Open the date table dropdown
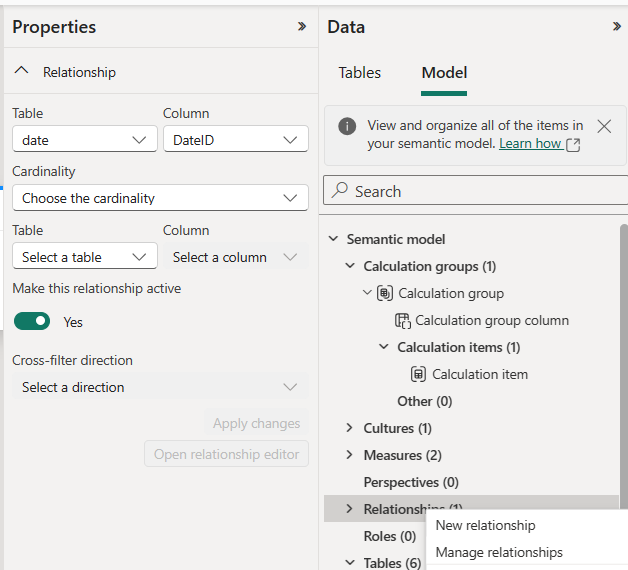Image resolution: width=628 pixels, height=570 pixels. coord(85,139)
